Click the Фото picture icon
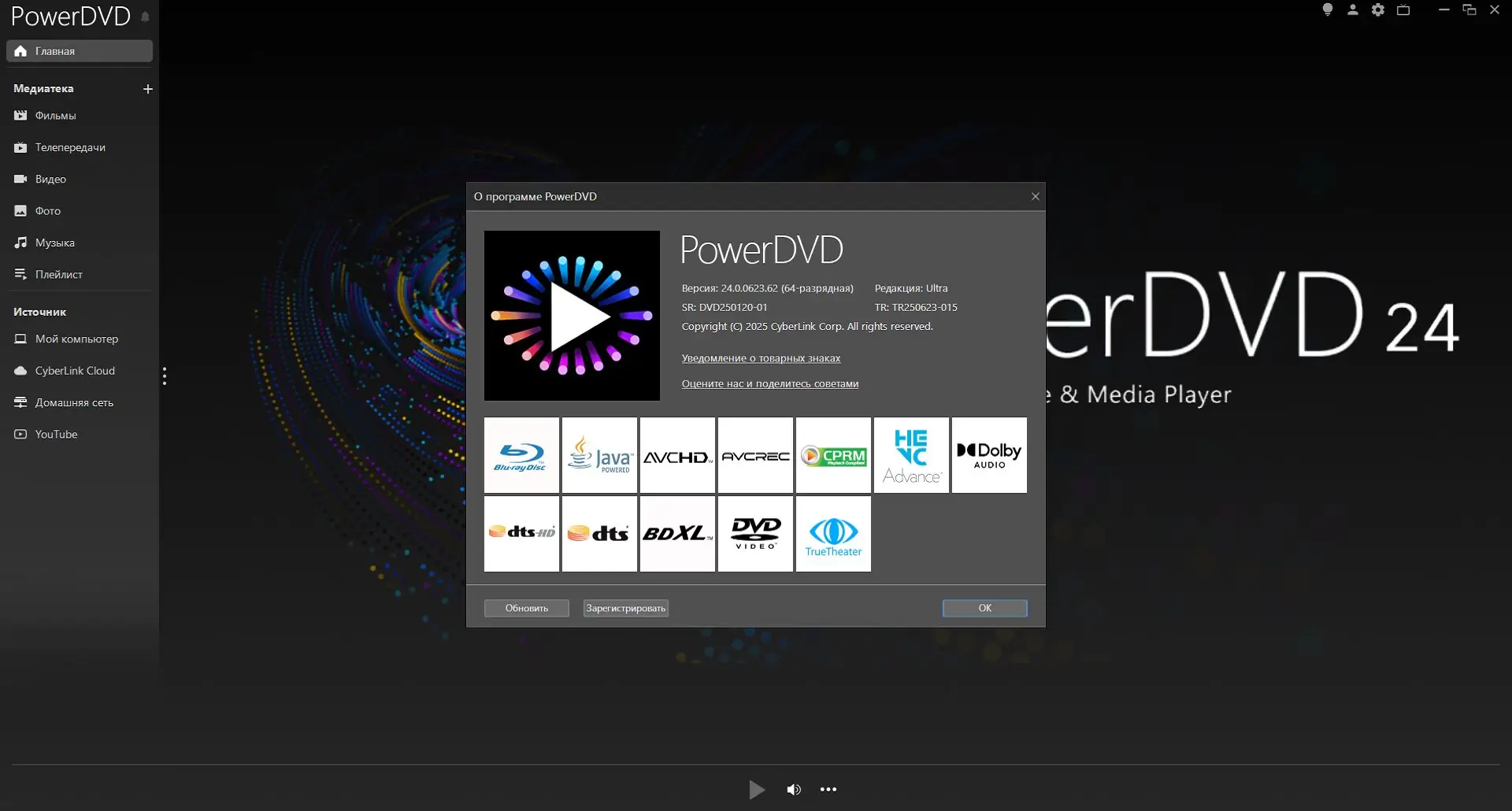Screen dimensions: 1512x811 click(20, 211)
